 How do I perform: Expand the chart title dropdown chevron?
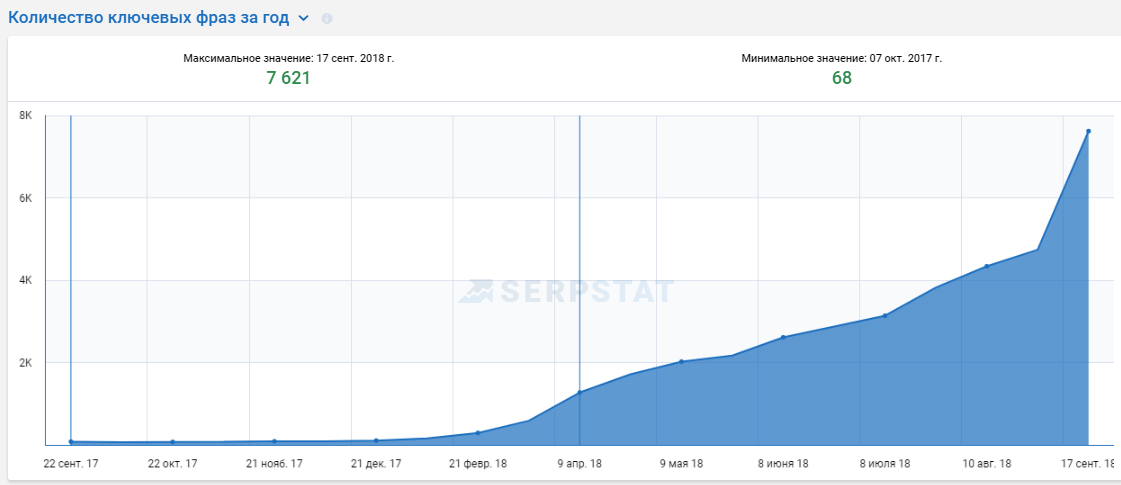(304, 18)
